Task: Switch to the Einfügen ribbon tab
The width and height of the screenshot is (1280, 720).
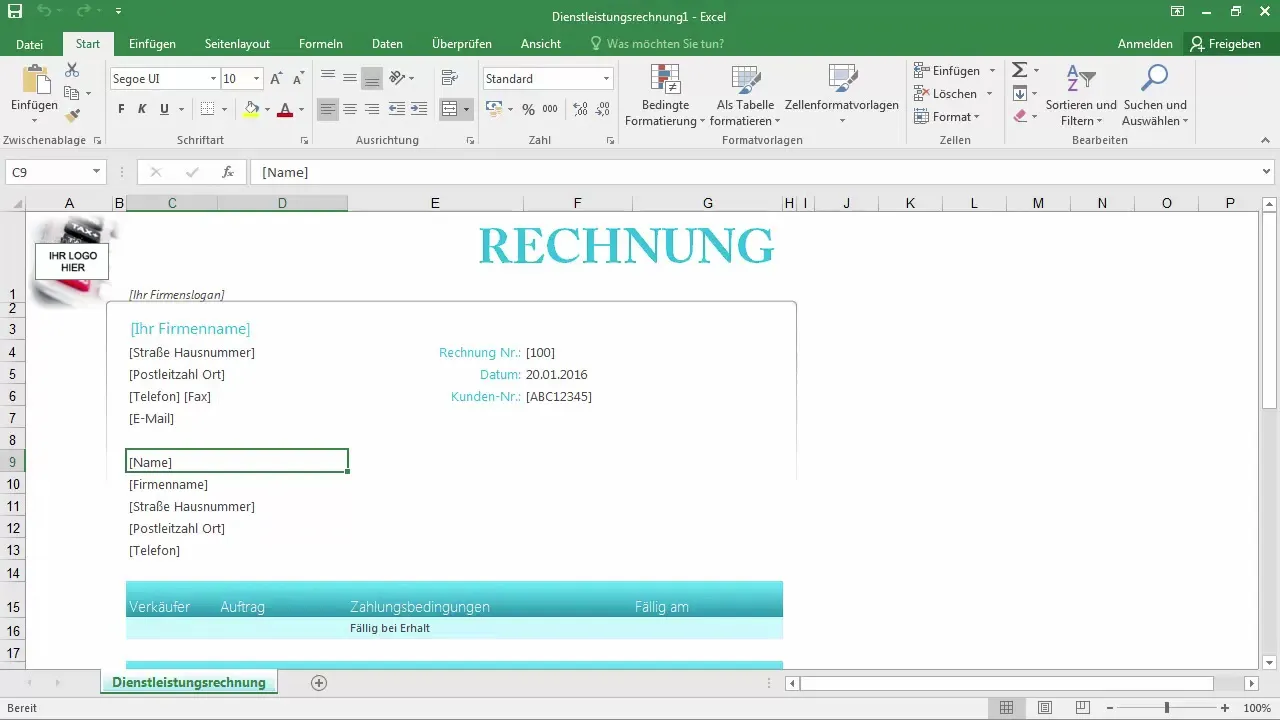Action: click(152, 44)
